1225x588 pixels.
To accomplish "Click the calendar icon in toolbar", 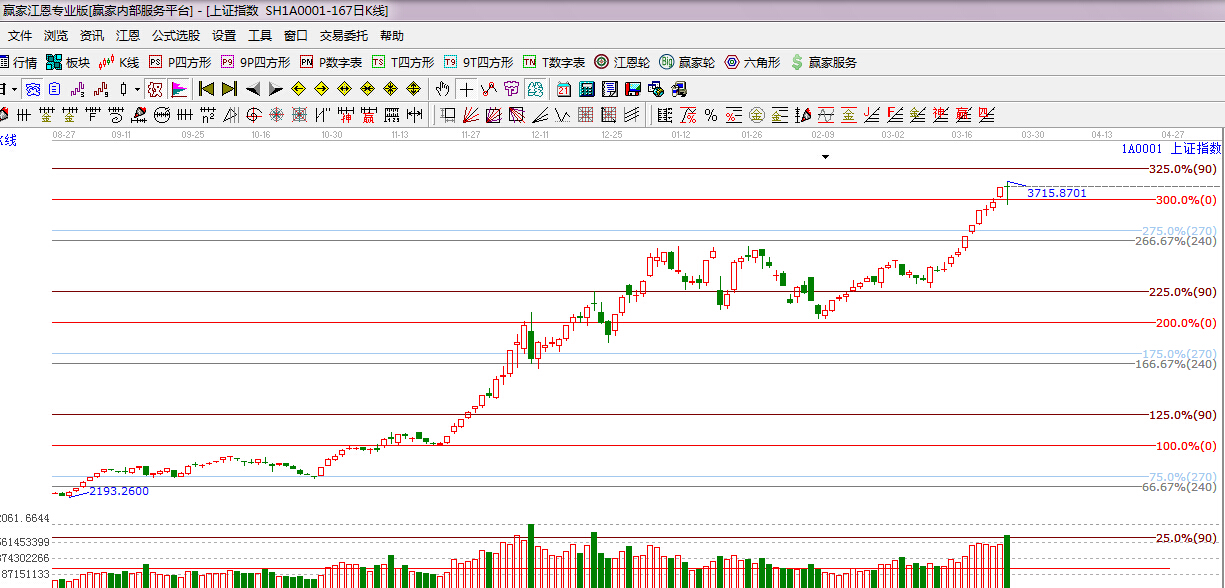I will point(564,89).
